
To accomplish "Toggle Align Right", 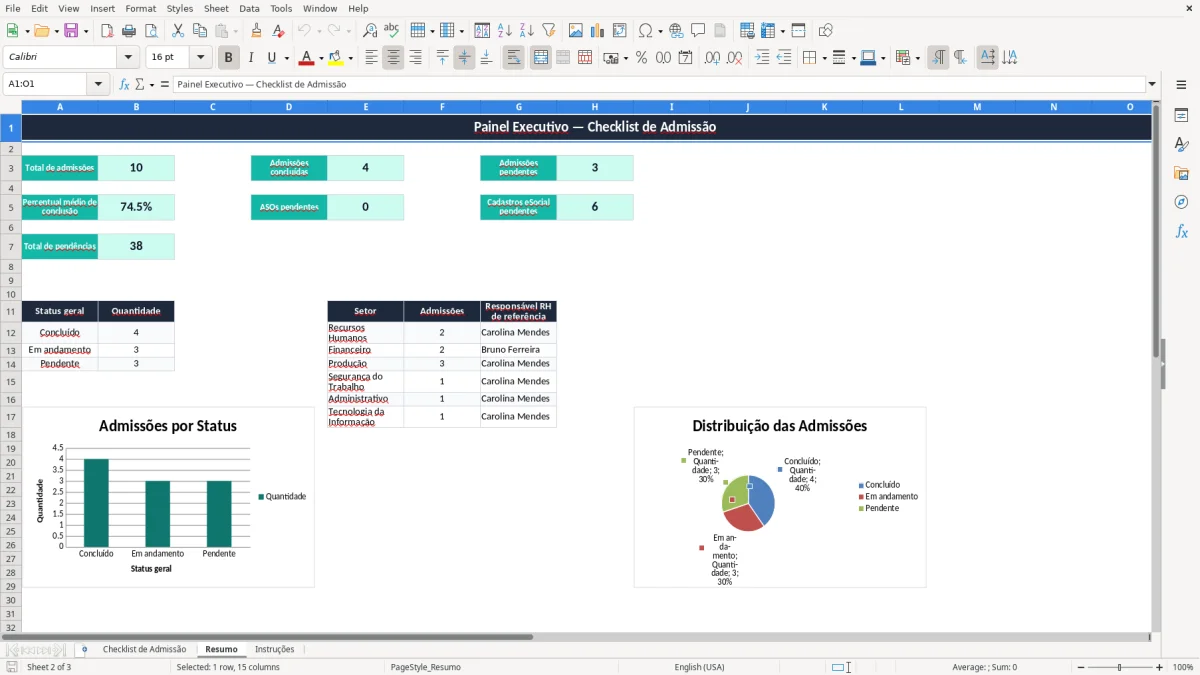I will (x=415, y=58).
